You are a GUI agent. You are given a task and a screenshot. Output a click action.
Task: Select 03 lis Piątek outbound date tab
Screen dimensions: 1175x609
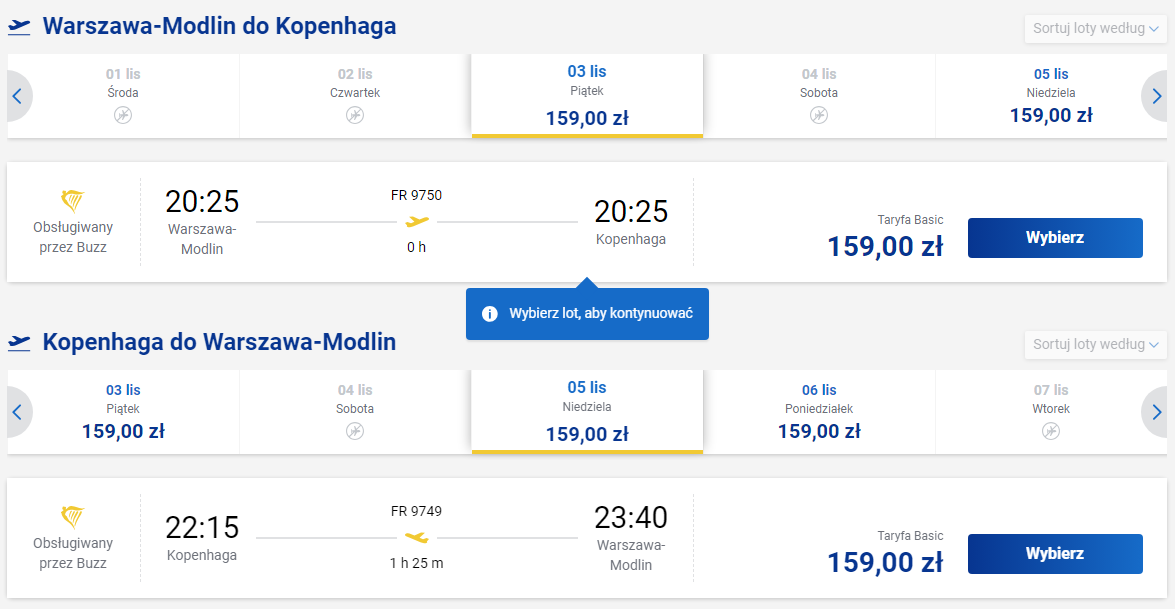(587, 96)
